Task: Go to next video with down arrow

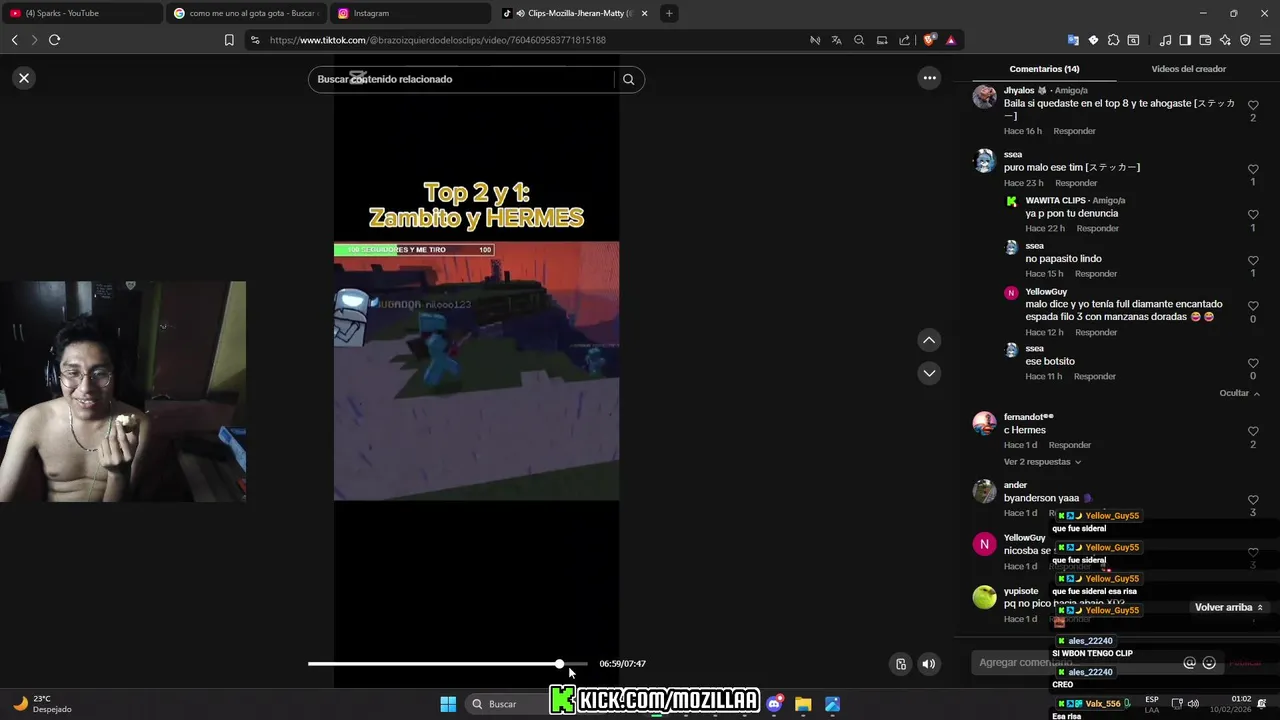Action: (x=929, y=373)
